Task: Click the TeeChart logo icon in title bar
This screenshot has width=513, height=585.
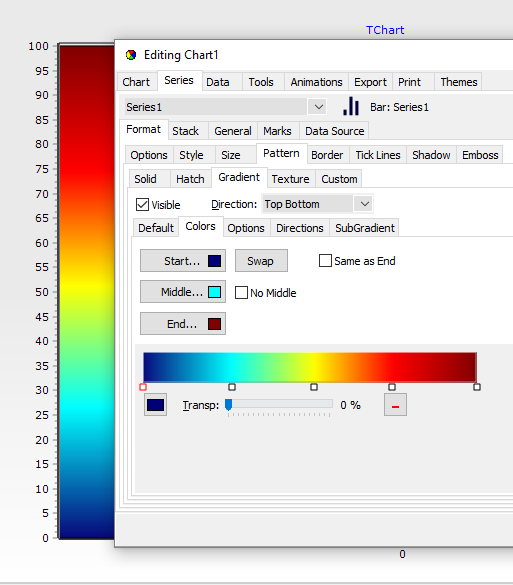Action: (131, 55)
